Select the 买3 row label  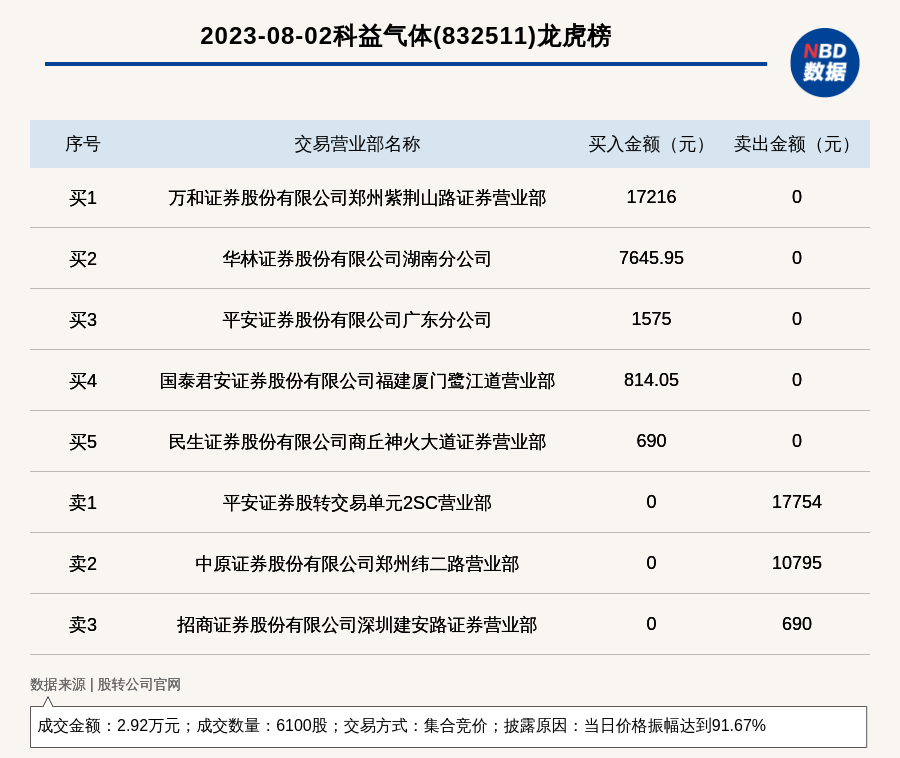[x=83, y=320]
